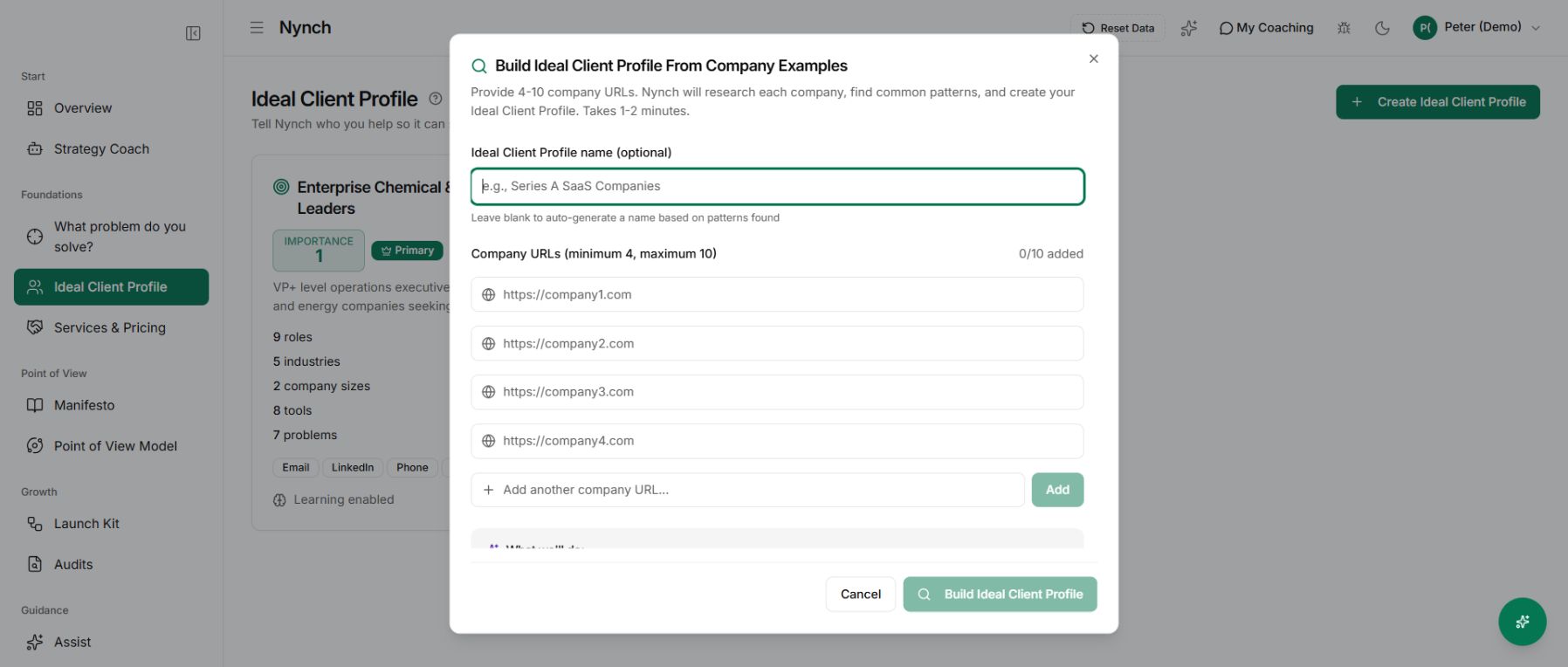This screenshot has width=1568, height=667.
Task: Toggle dark mode moon icon
Action: [1382, 28]
